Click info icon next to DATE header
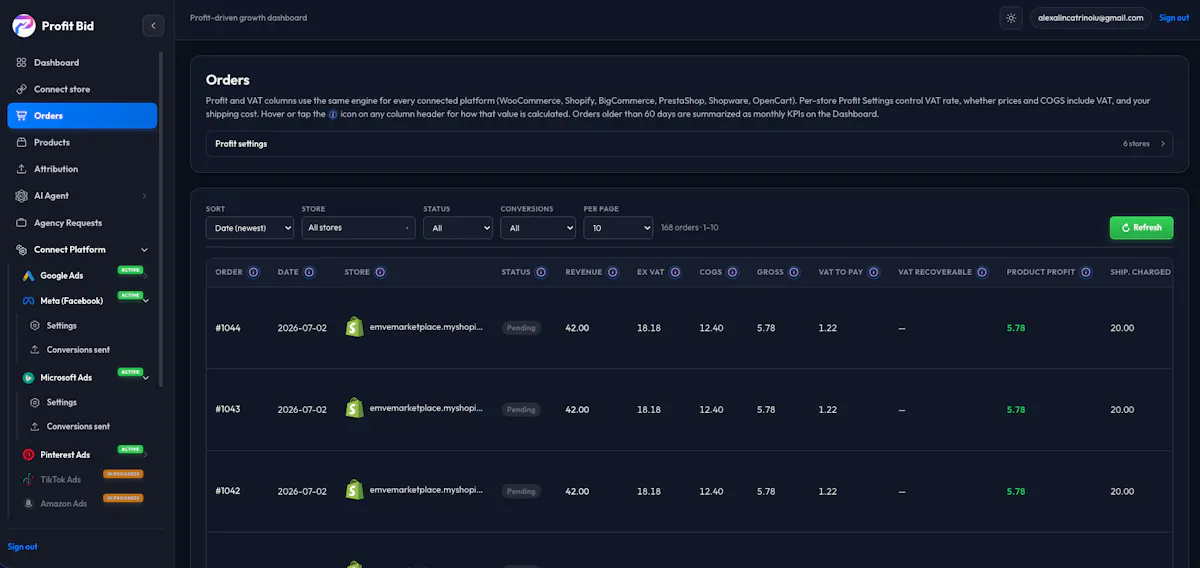This screenshot has width=1200, height=568. click(309, 272)
